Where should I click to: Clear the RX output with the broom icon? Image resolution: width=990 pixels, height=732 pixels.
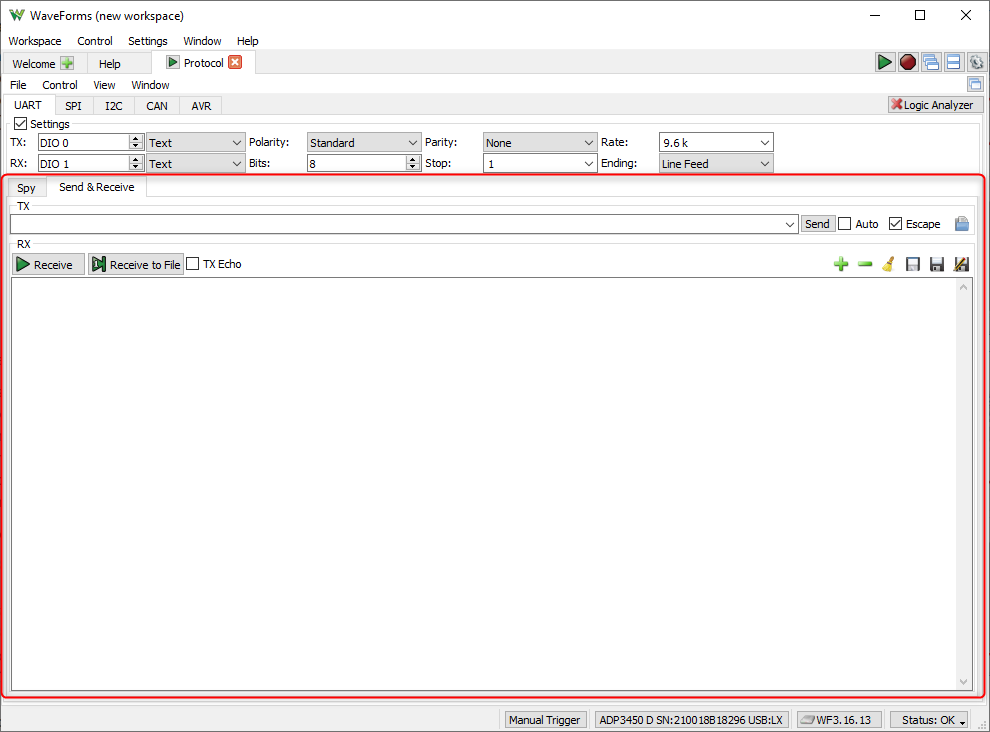889,264
